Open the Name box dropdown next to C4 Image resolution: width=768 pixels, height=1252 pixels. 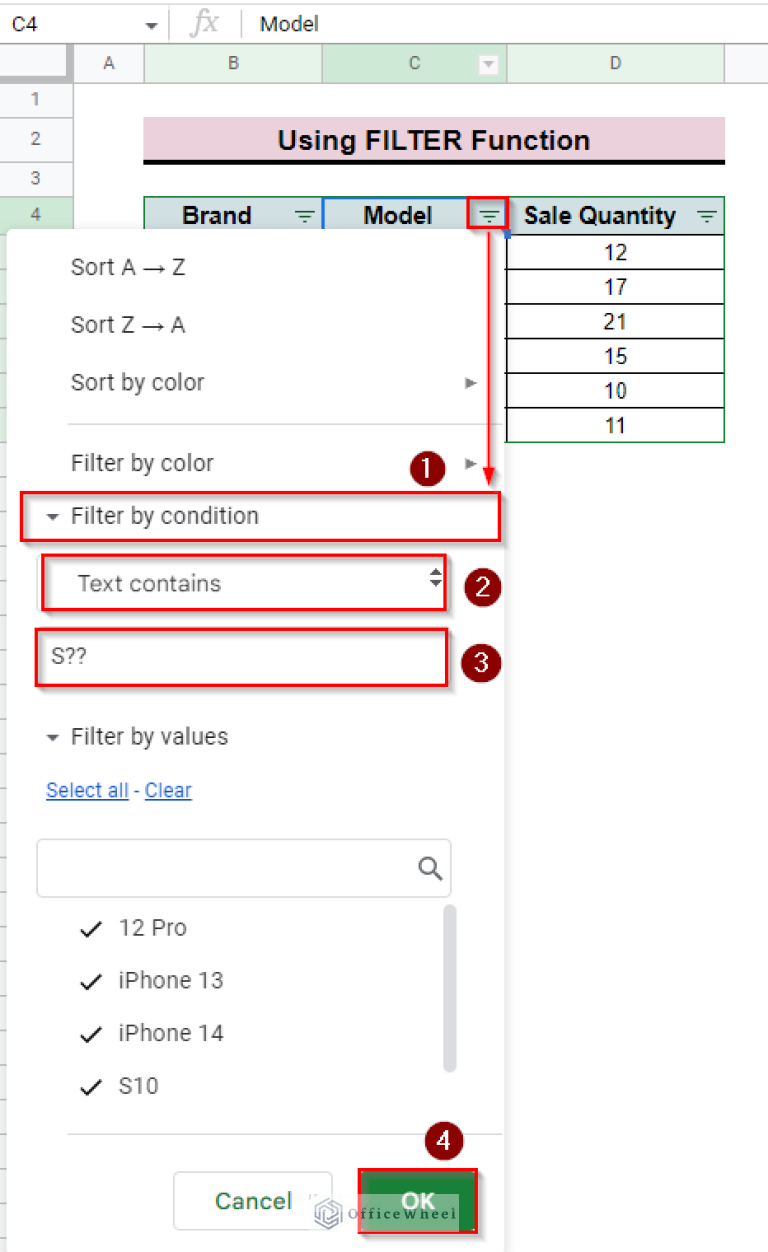click(151, 23)
